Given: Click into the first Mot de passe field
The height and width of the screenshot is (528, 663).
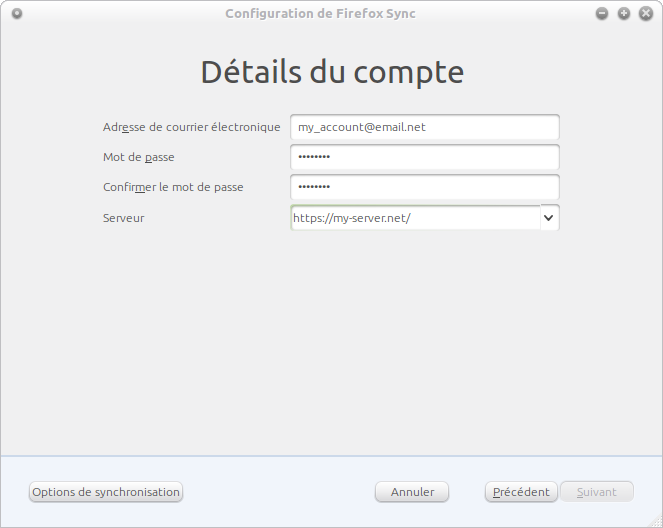Looking at the screenshot, I should pyautogui.click(x=424, y=158).
